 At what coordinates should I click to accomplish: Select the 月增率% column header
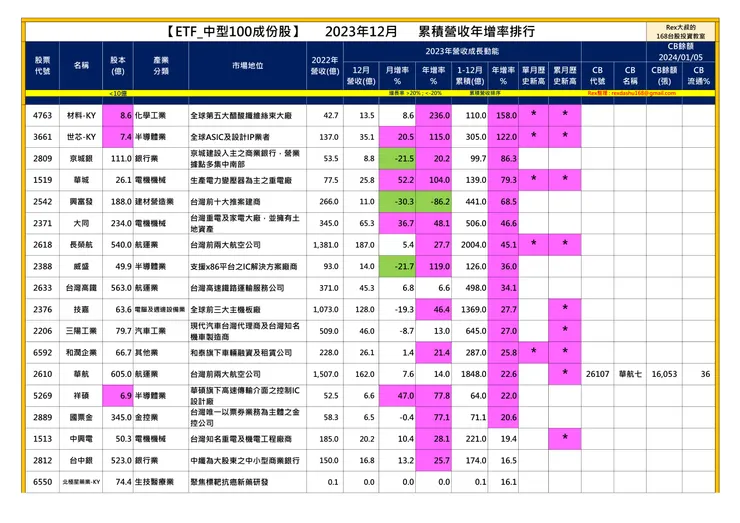(397, 76)
